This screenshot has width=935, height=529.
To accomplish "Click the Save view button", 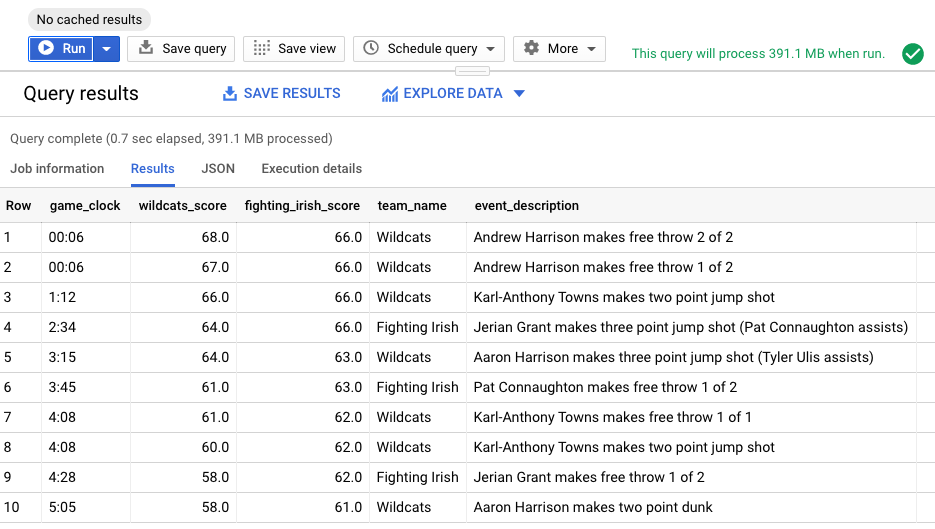I will coord(294,49).
